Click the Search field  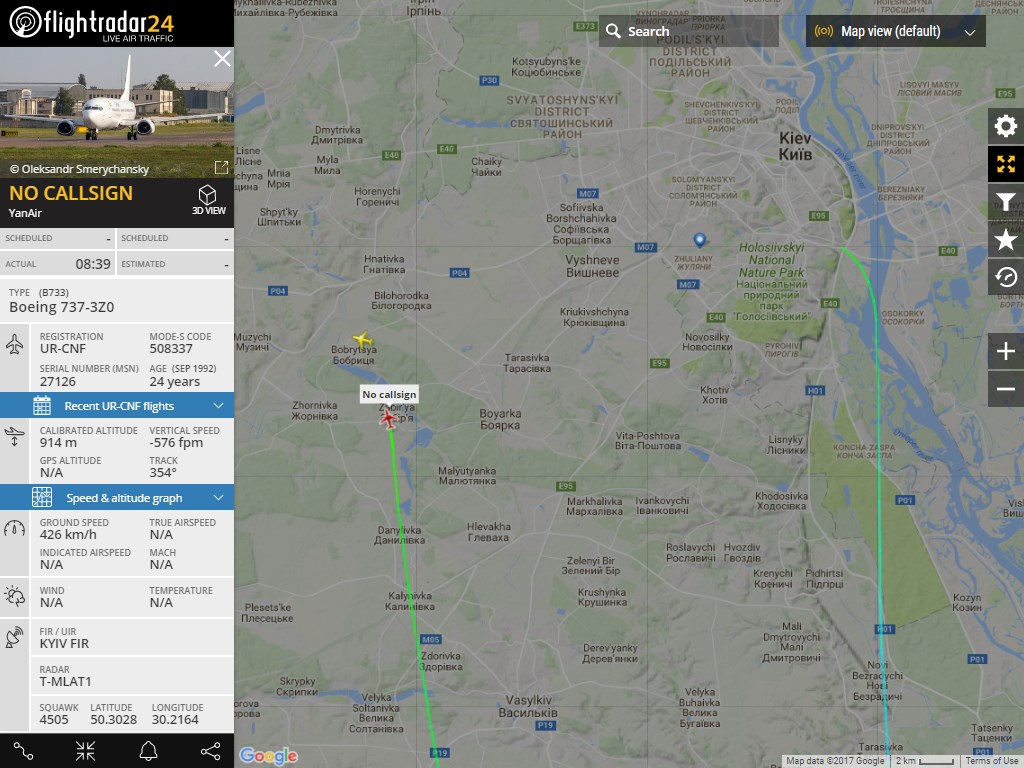click(x=689, y=31)
